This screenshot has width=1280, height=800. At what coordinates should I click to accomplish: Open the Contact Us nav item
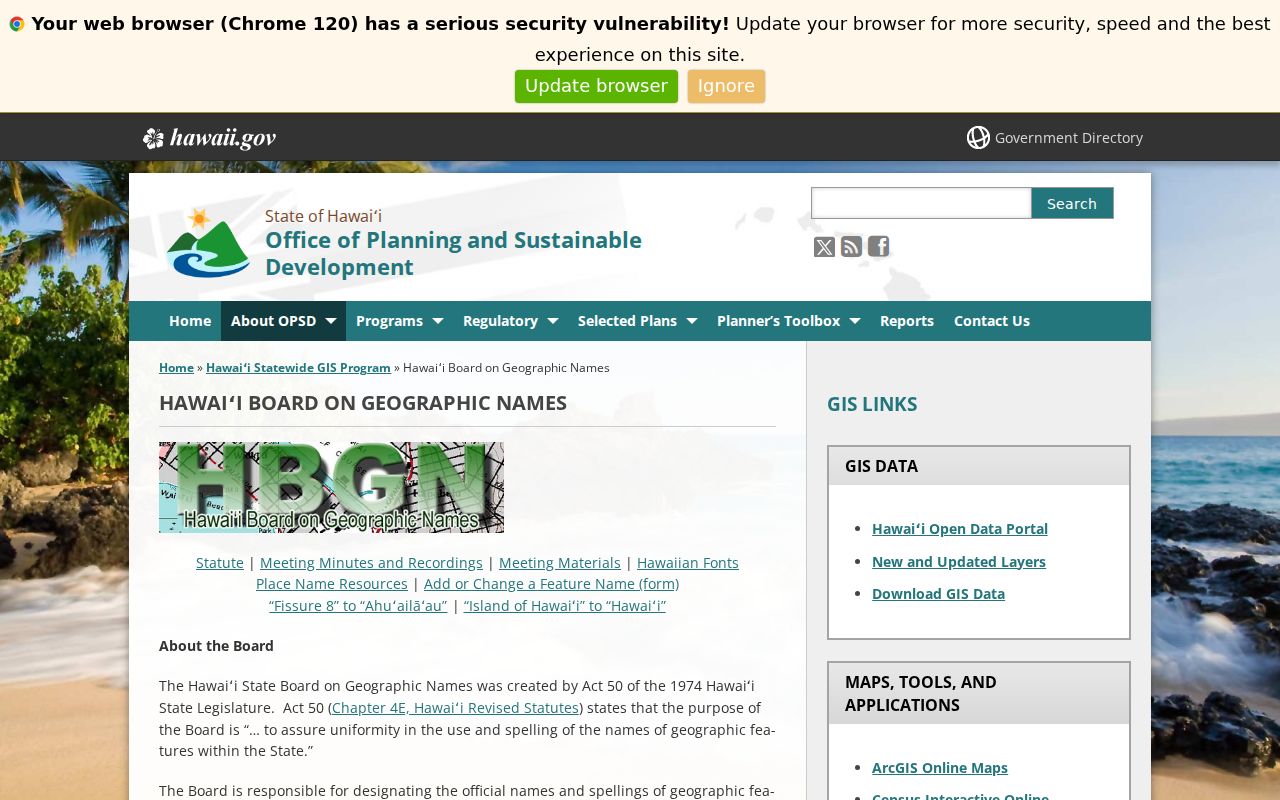[x=992, y=321]
